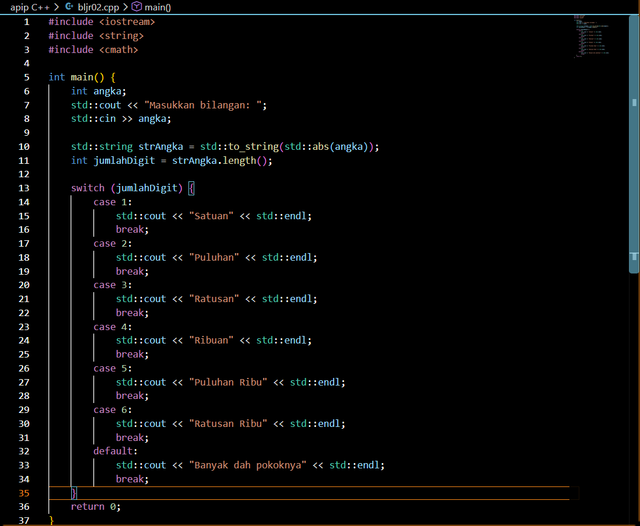Click the to_string function call
Screen dimensions: 640x526
pos(253,146)
